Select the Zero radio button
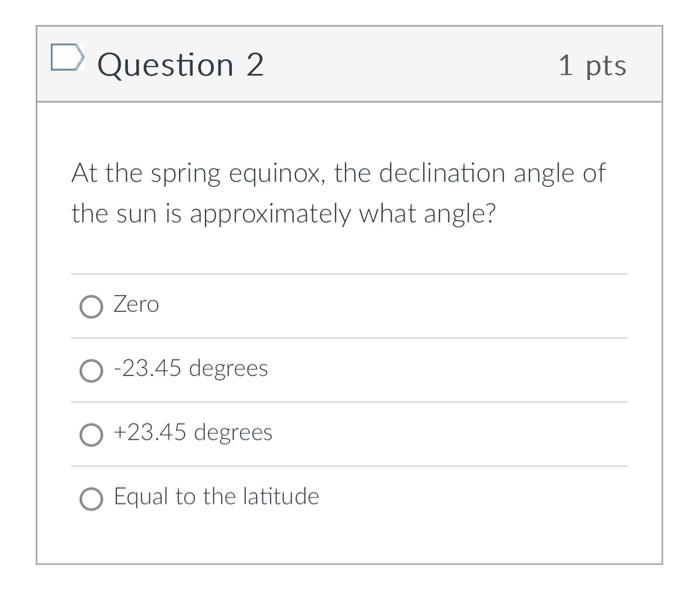Image resolution: width=700 pixels, height=608 pixels. tap(91, 306)
